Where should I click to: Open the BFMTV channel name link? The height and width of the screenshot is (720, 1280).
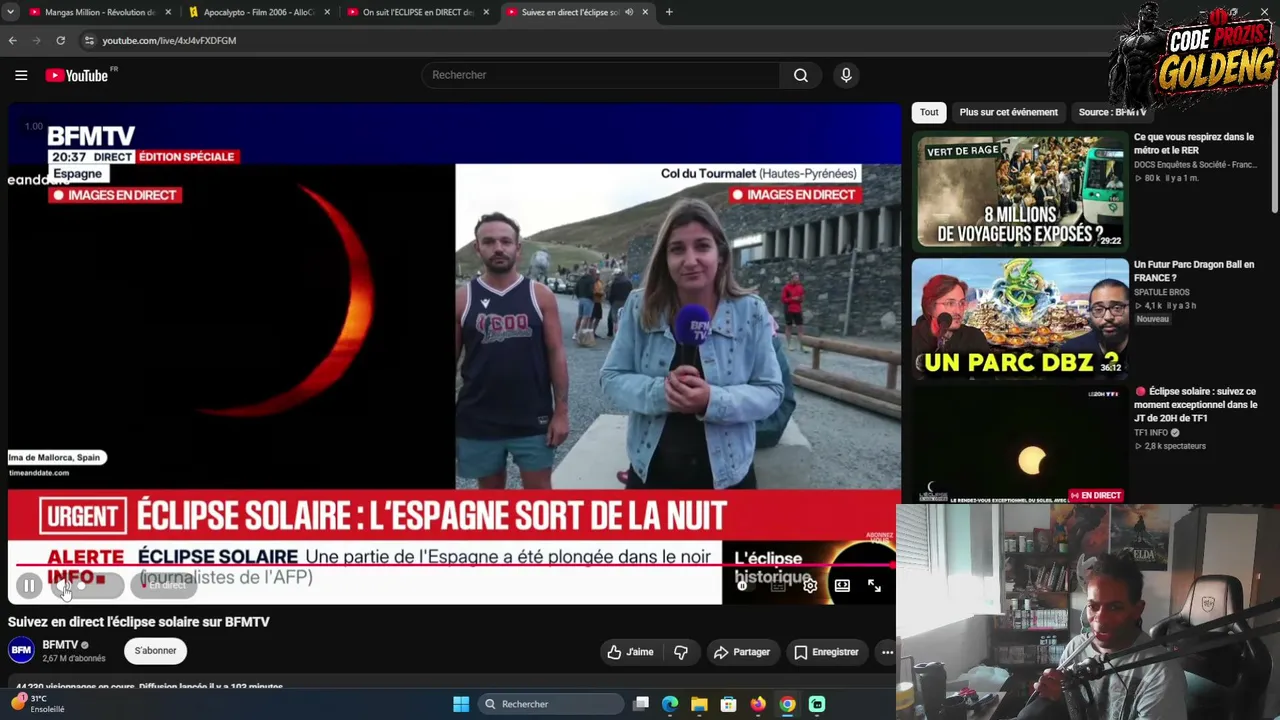(60, 645)
